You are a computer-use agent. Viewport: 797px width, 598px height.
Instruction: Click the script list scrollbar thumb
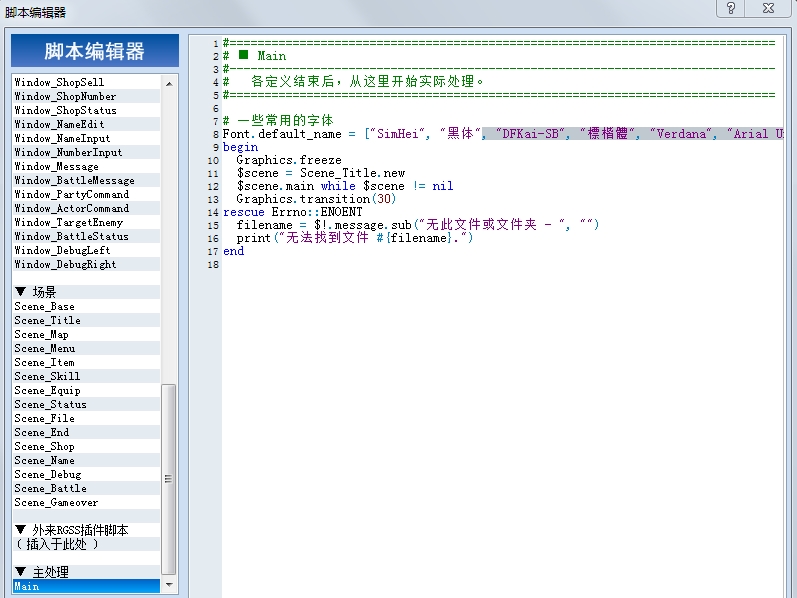169,479
